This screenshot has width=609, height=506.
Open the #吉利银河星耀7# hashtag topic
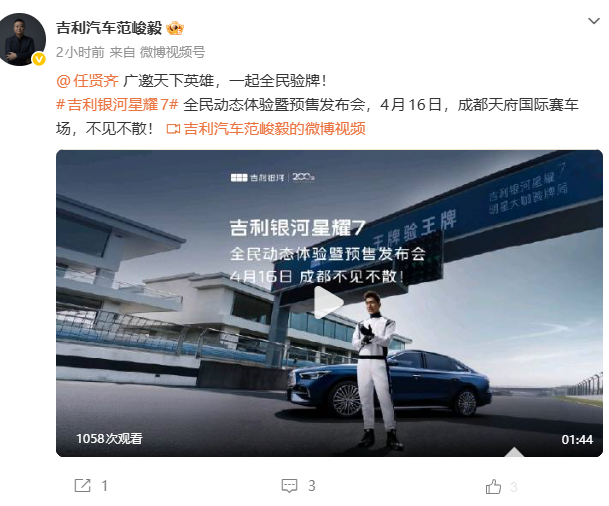pos(117,104)
